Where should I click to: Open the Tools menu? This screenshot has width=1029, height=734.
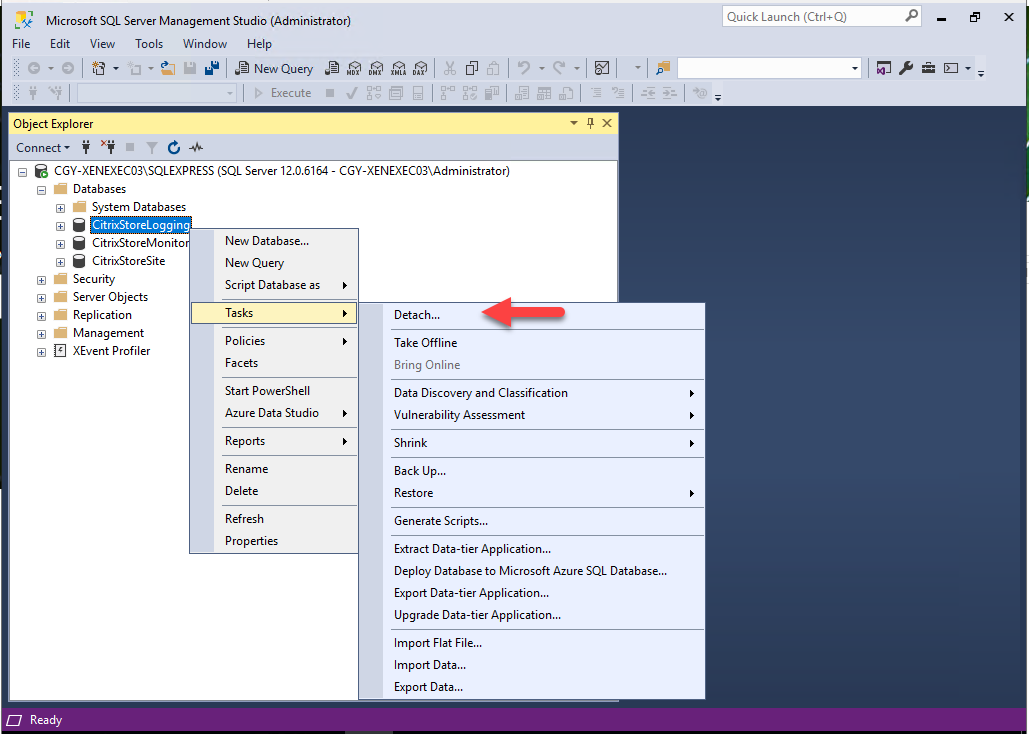[149, 44]
